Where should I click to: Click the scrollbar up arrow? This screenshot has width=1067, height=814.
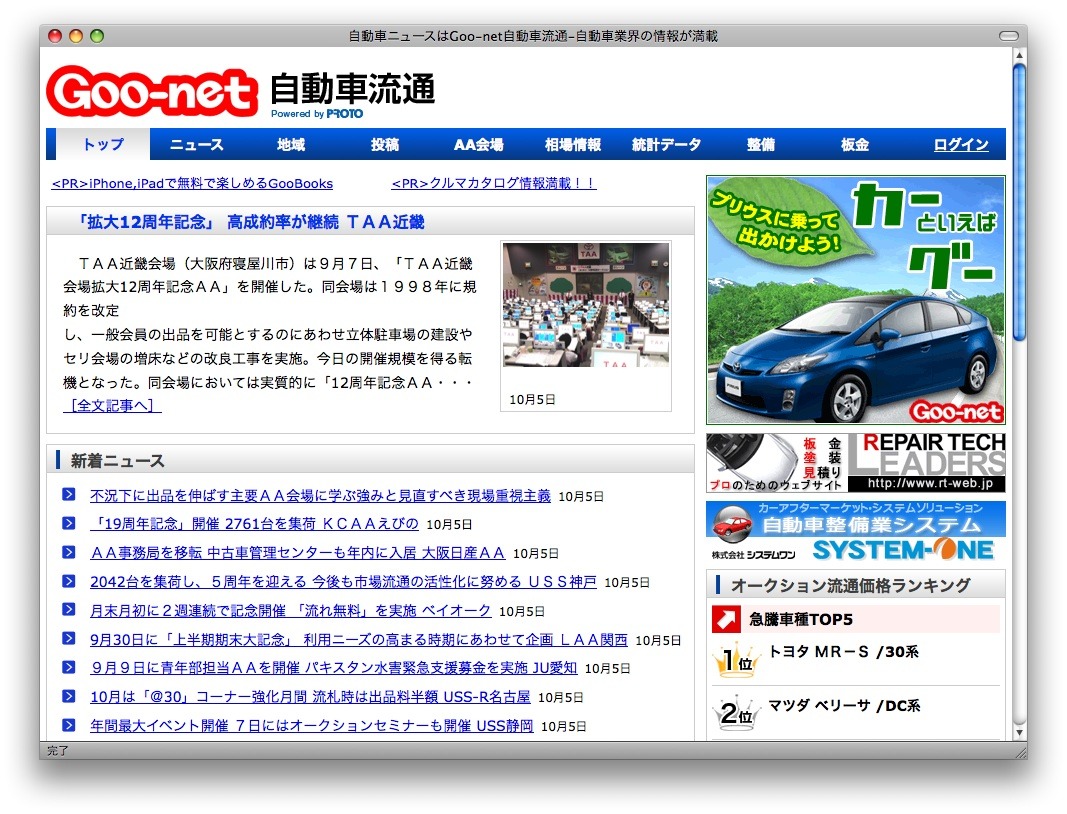pos(1019,54)
